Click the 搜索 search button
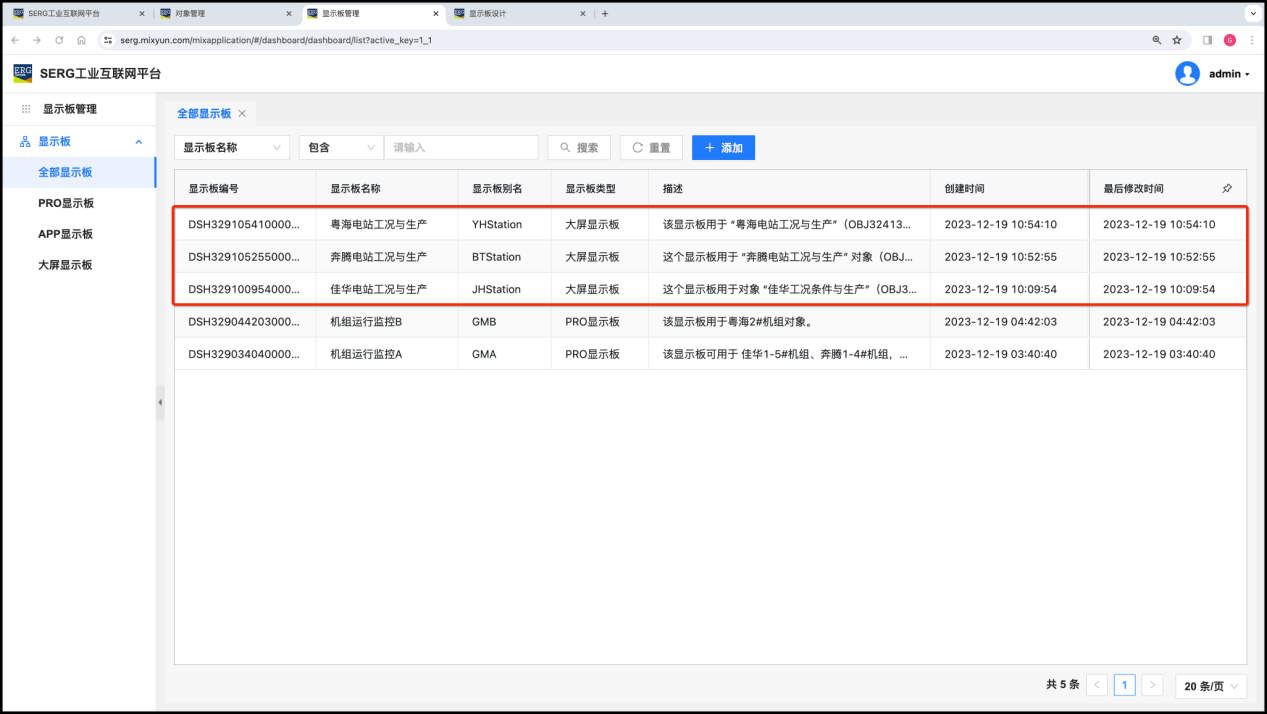The width and height of the screenshot is (1267, 714). click(x=579, y=148)
